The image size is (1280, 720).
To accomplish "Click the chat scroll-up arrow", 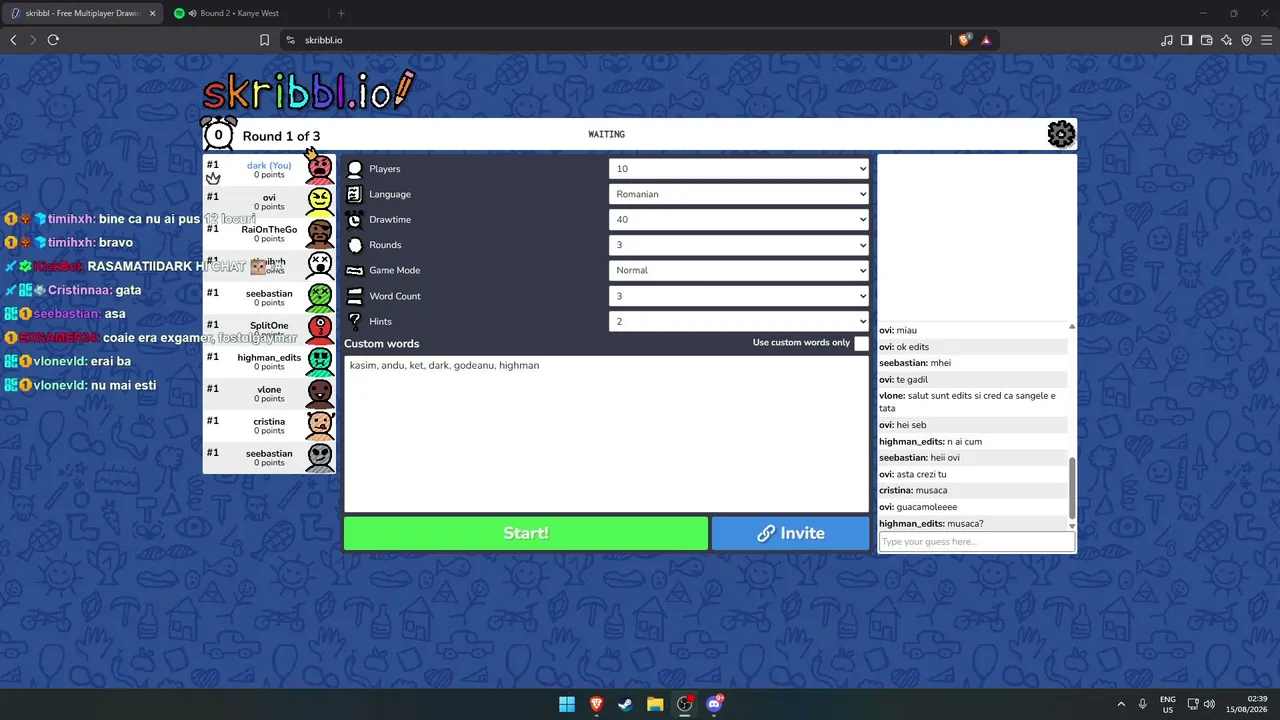I will [x=1072, y=327].
